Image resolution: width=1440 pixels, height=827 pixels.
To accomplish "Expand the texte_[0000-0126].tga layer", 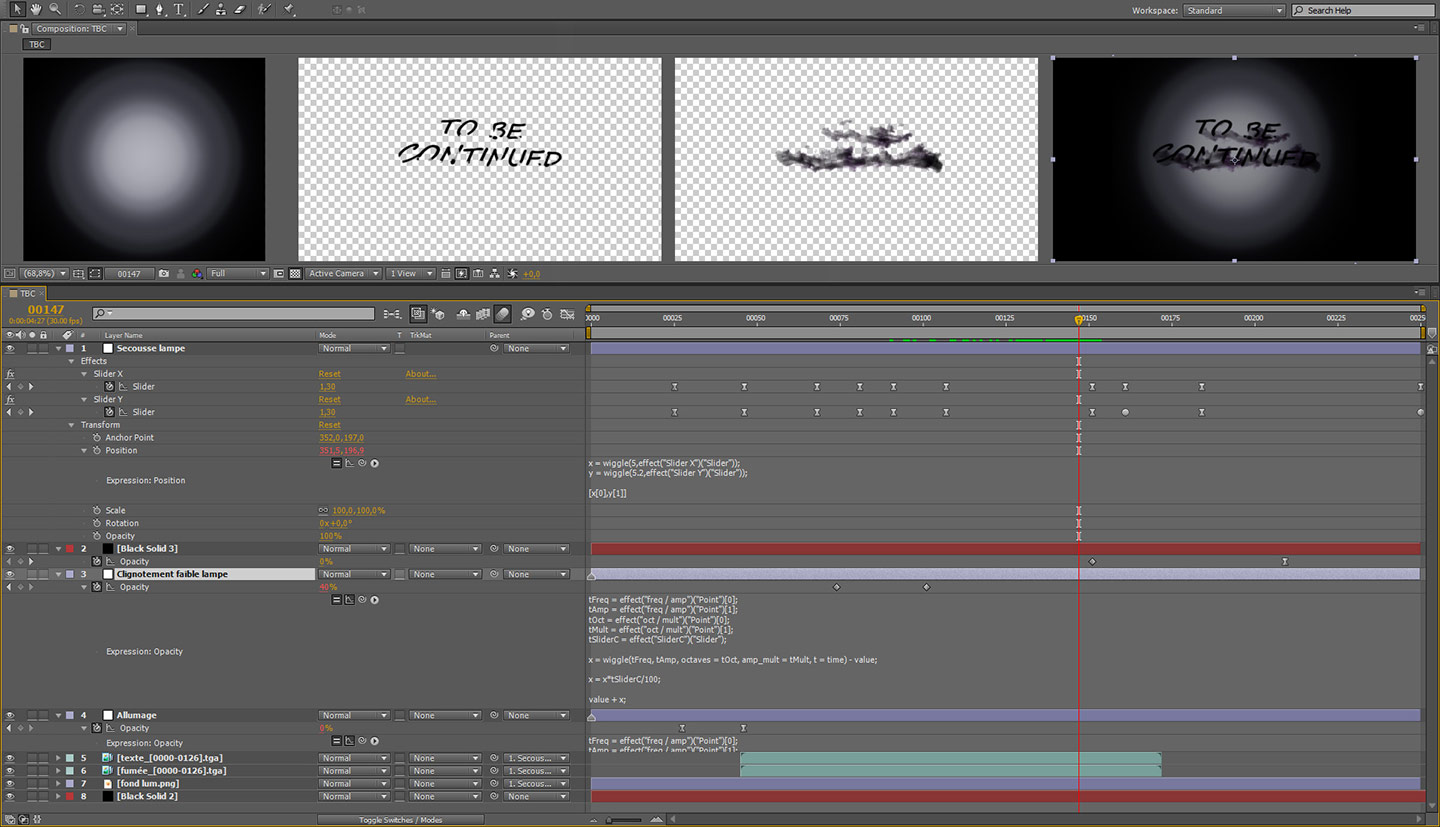I will [x=58, y=758].
